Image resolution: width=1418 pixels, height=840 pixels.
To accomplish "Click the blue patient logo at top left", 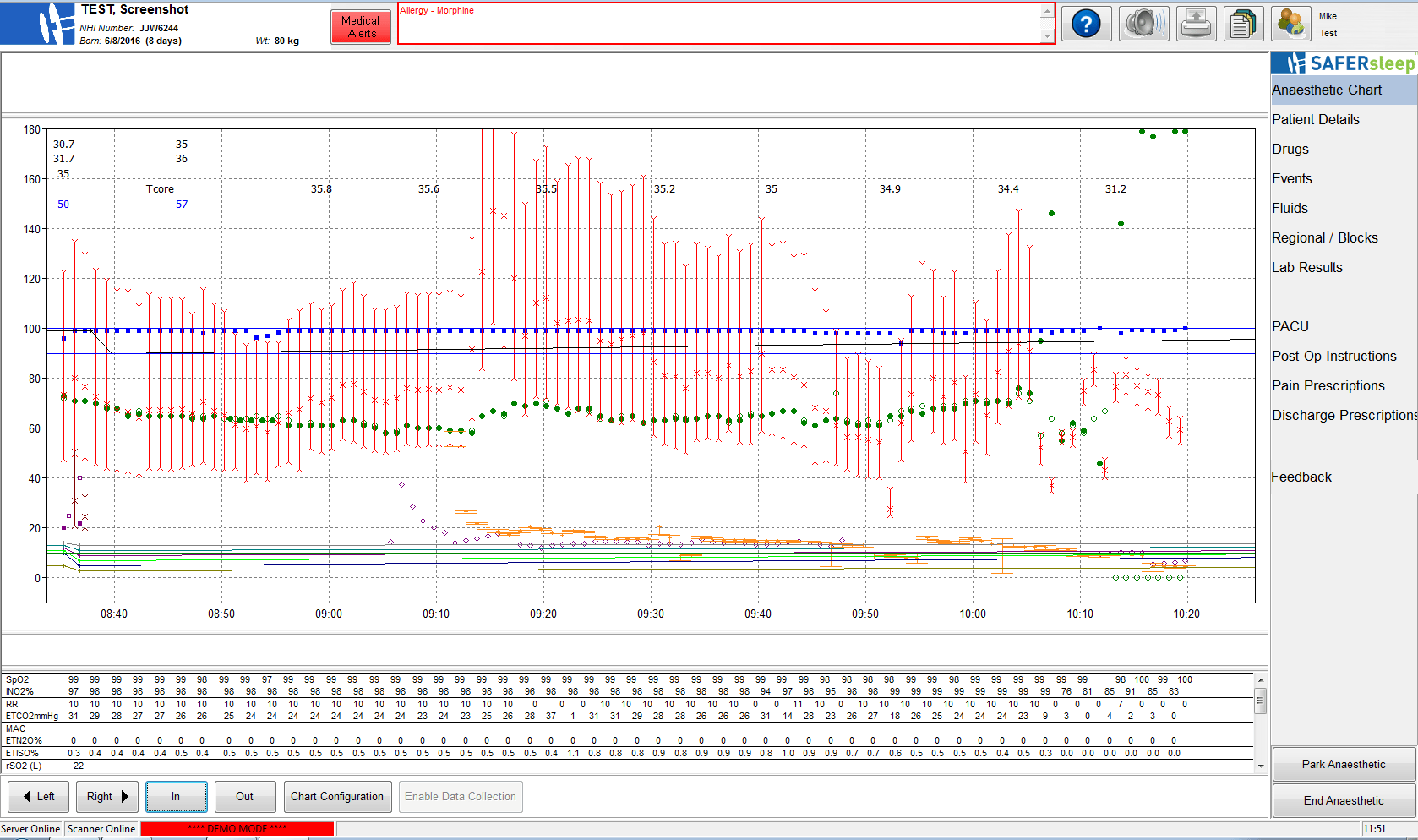I will (38, 23).
